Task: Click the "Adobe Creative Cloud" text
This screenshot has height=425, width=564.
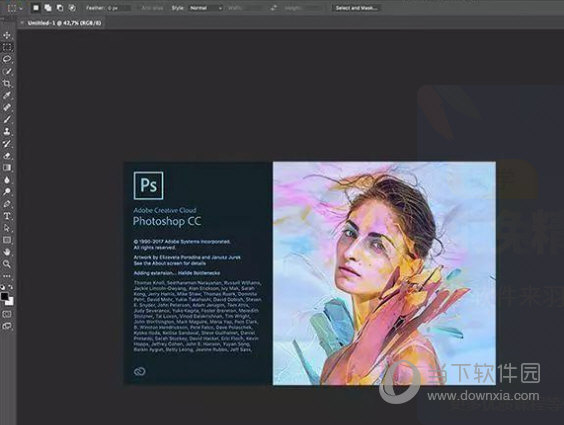Action: [x=165, y=210]
